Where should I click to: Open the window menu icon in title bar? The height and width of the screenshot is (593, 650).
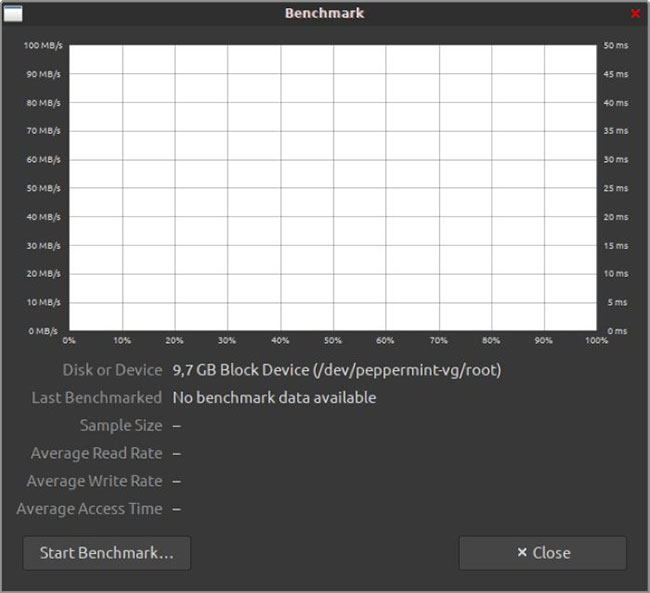tap(13, 14)
